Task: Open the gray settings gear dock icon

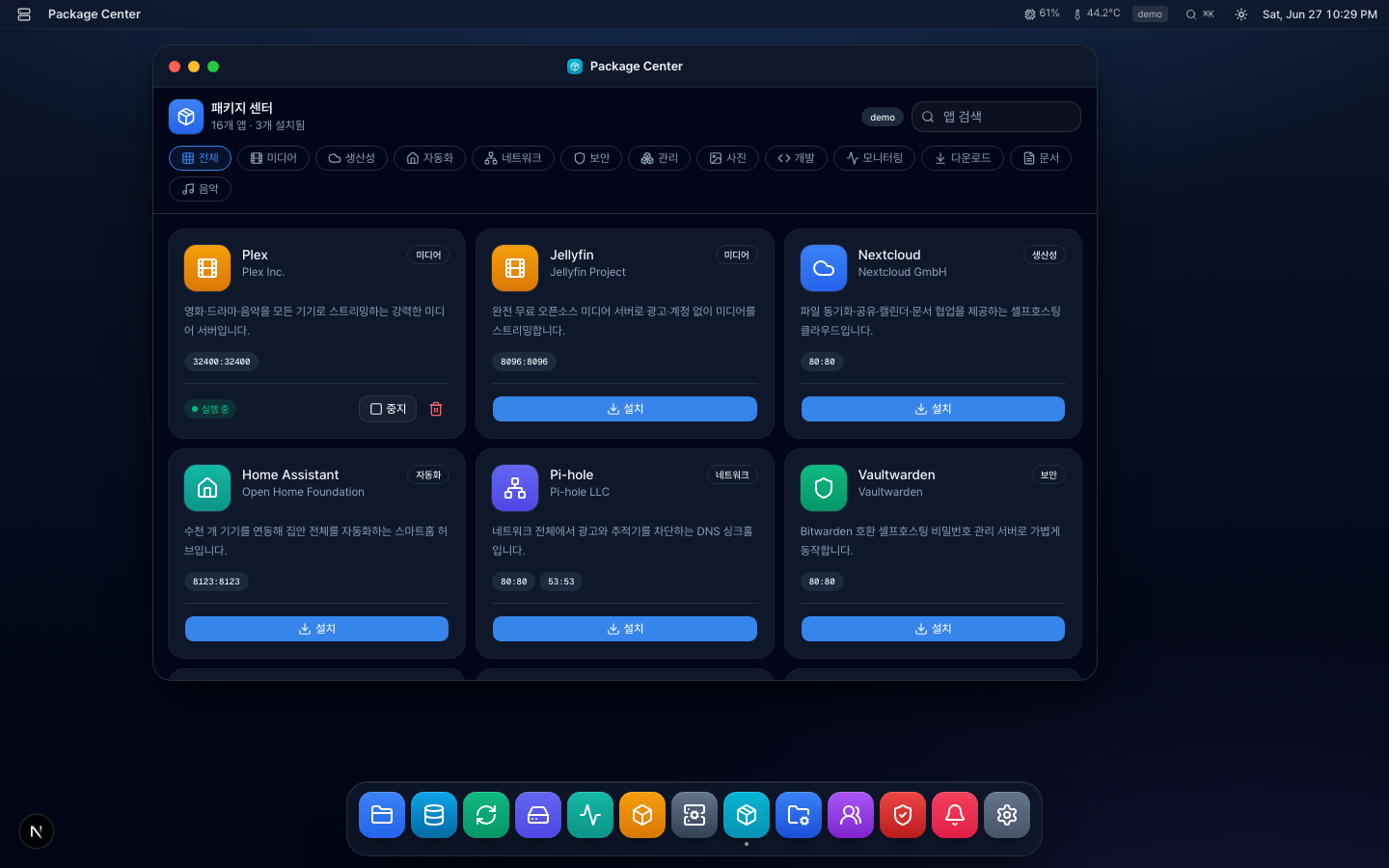Action: pos(1007,815)
